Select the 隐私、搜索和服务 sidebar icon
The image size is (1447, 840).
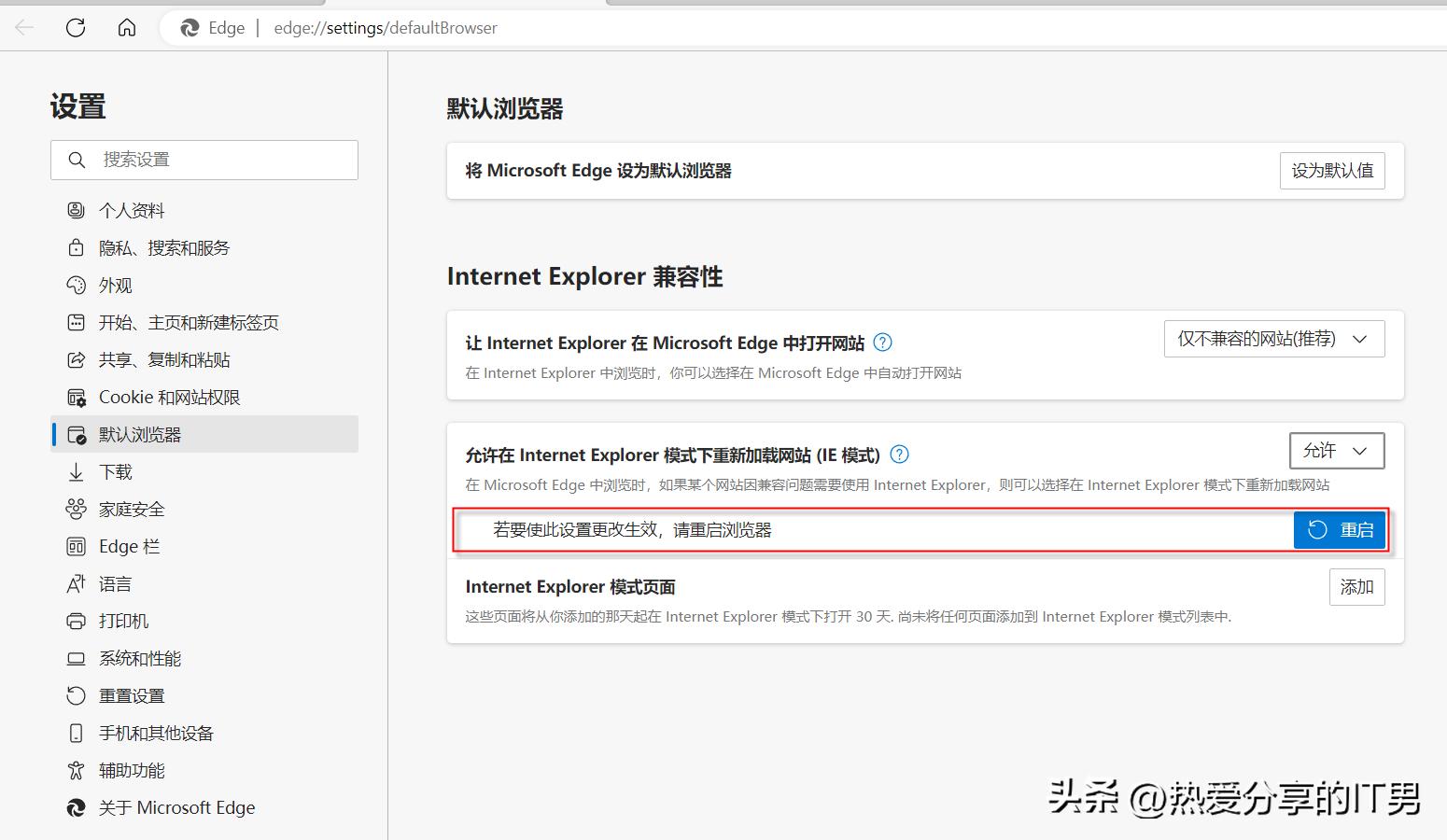[x=77, y=247]
